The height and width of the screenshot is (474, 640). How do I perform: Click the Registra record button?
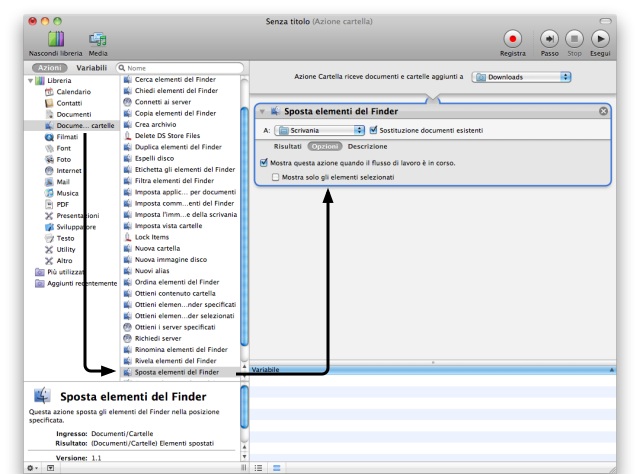point(513,39)
